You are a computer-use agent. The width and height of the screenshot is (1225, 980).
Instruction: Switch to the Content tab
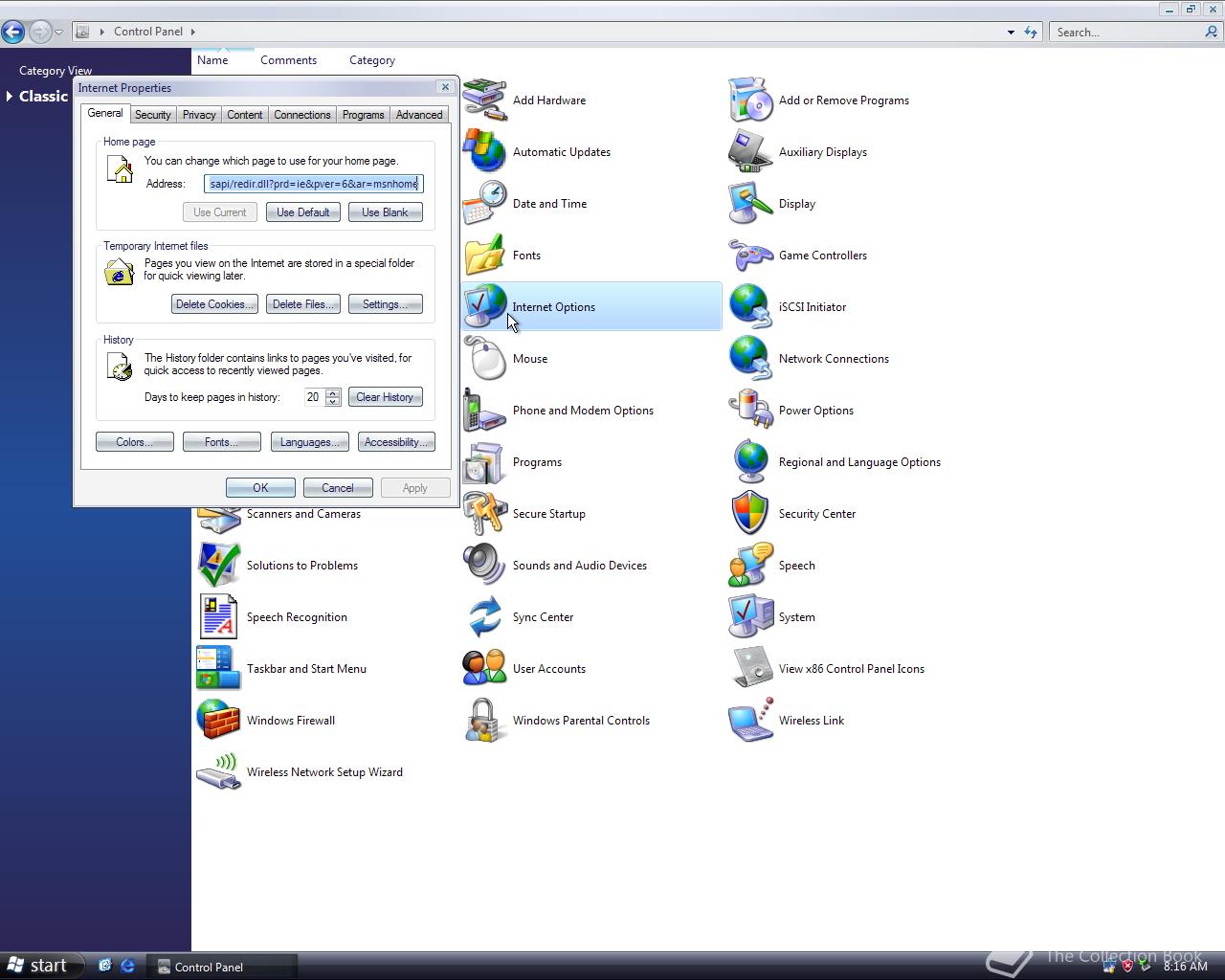(244, 115)
